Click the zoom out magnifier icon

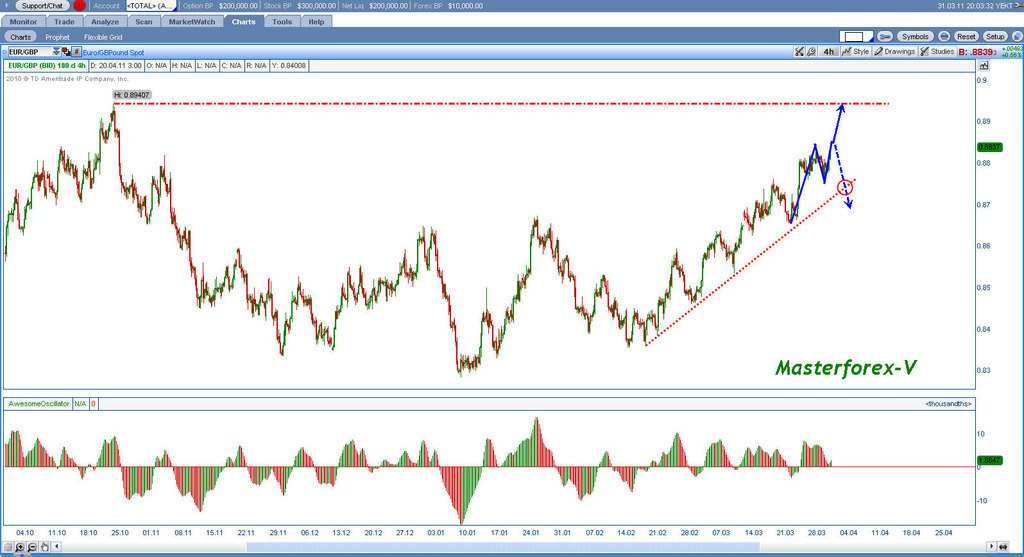click(x=32, y=547)
